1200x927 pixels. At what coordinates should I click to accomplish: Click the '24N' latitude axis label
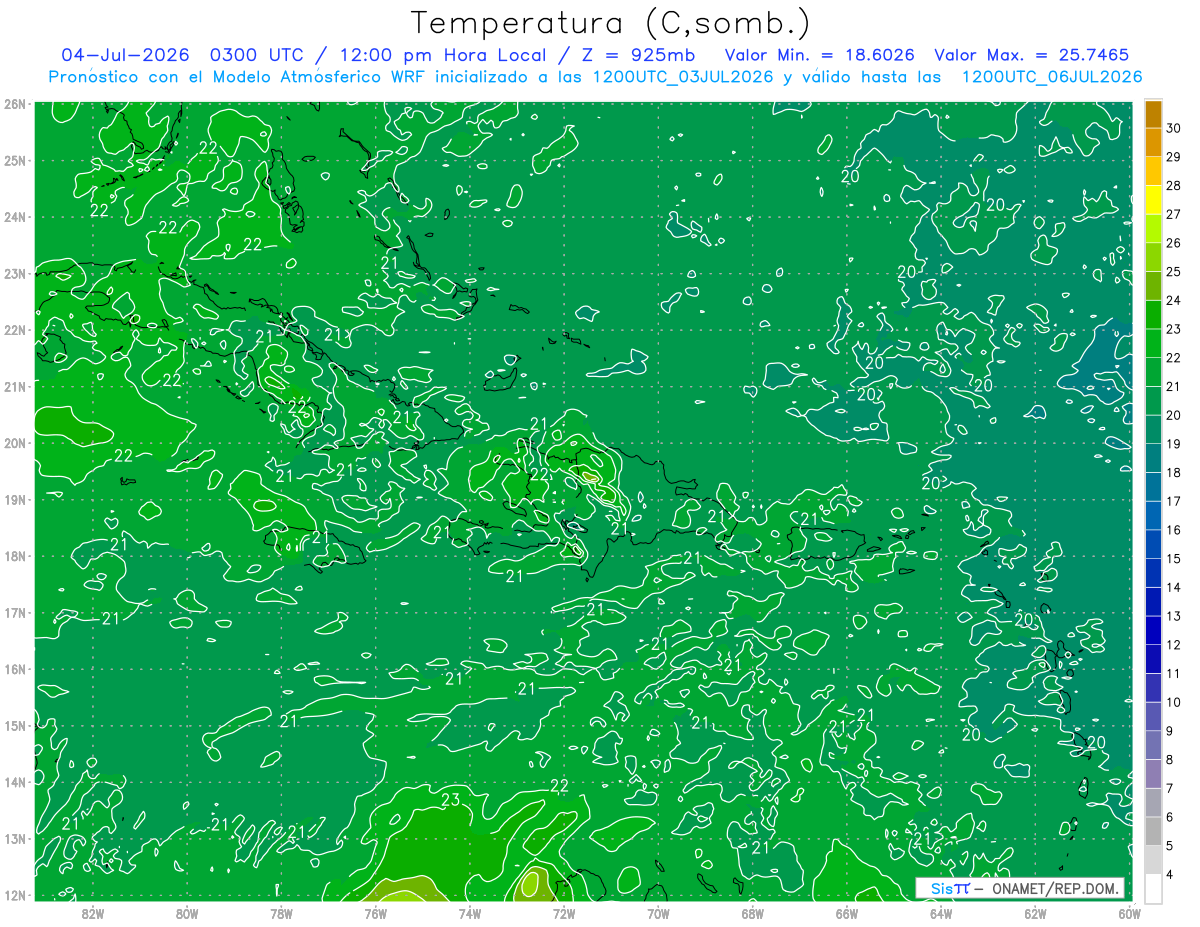coord(15,217)
